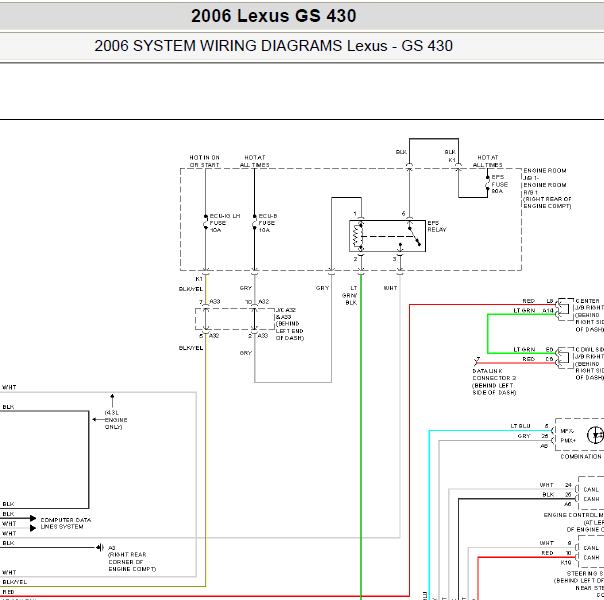Click the "ENGINE CONTROL M" module label
The image size is (604, 600).
[573, 515]
